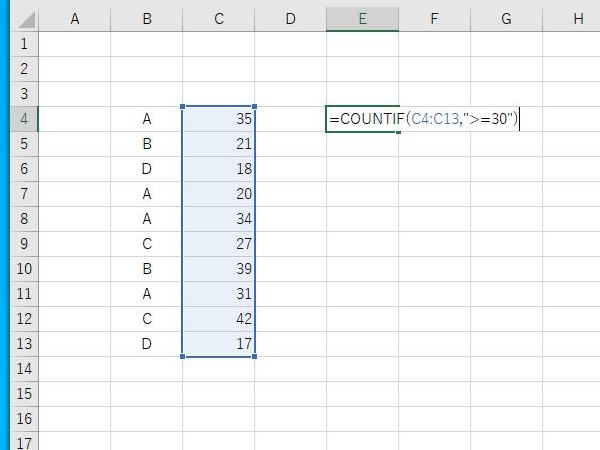Click cell B6 containing letter D
Image resolution: width=600 pixels, height=450 pixels.
pos(147,169)
